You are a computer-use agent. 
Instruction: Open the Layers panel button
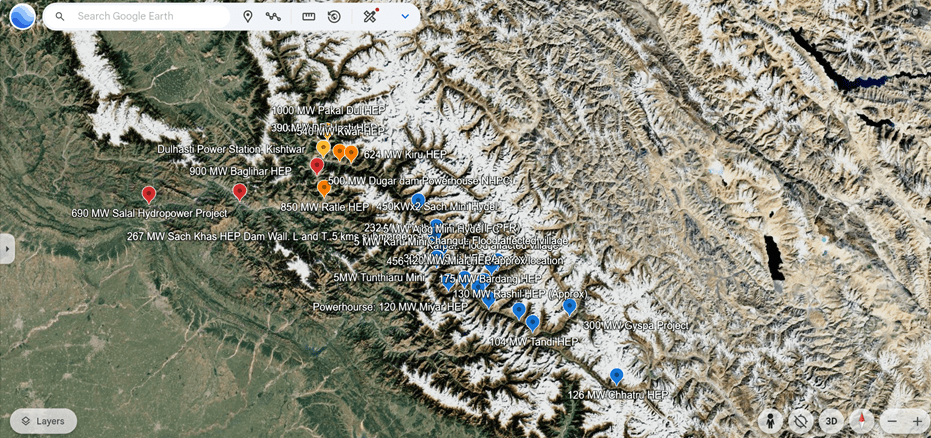point(43,421)
